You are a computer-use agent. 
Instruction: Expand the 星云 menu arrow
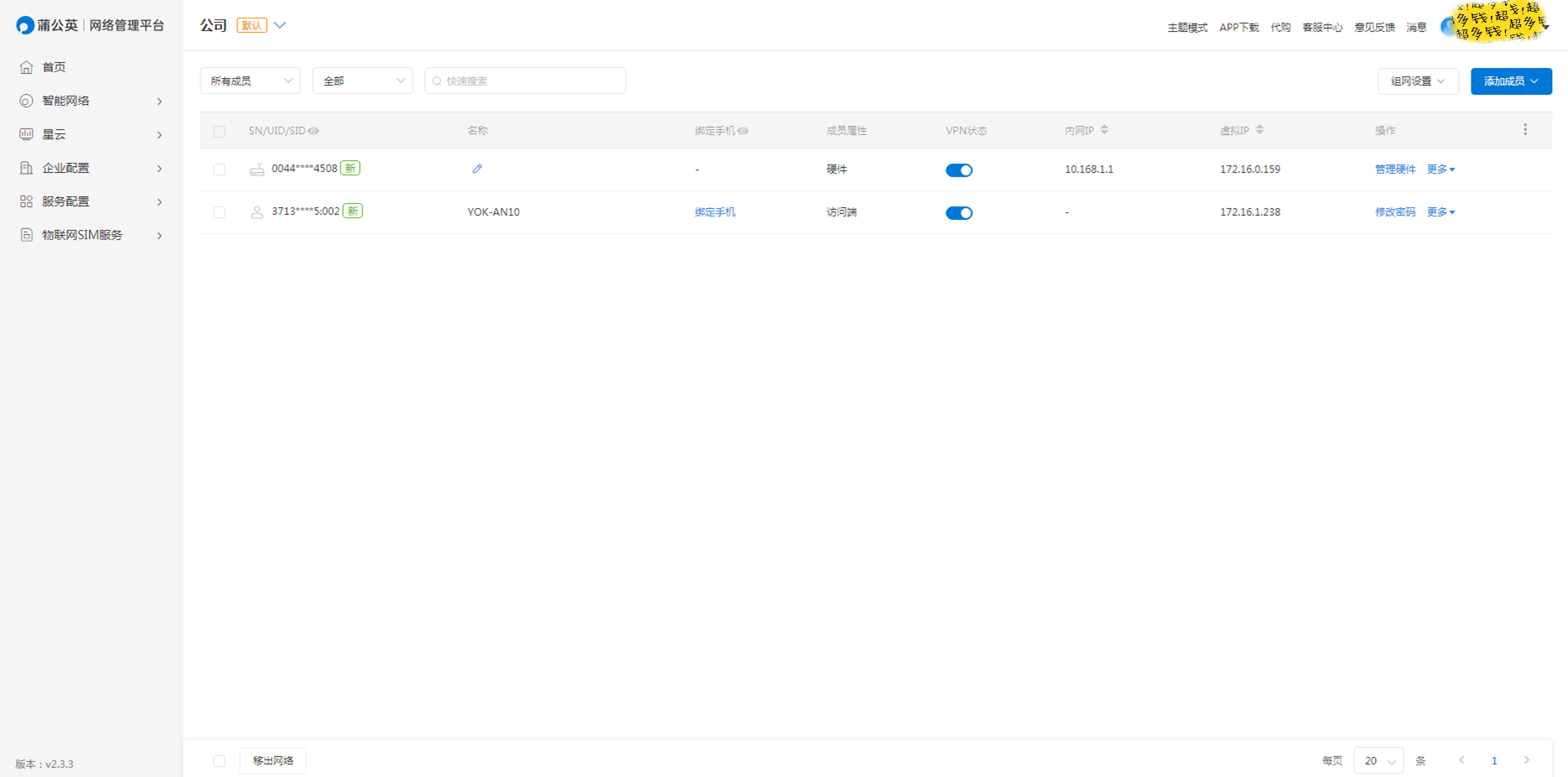point(159,135)
